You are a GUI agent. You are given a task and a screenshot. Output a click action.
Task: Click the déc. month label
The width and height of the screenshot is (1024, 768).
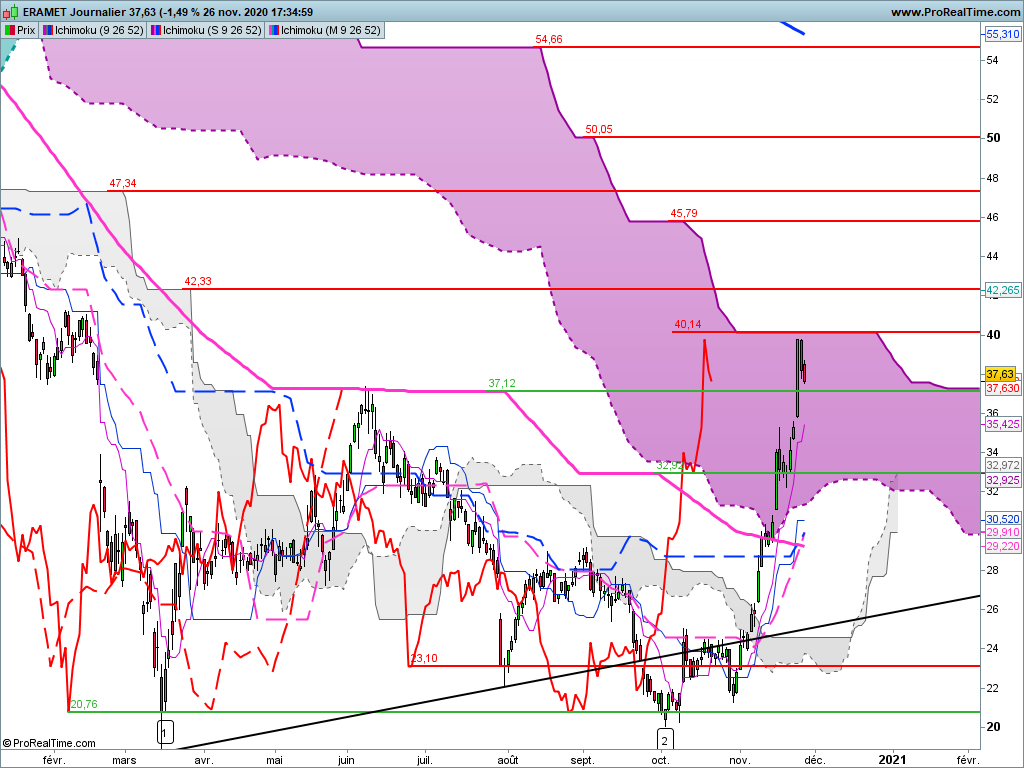coord(815,760)
